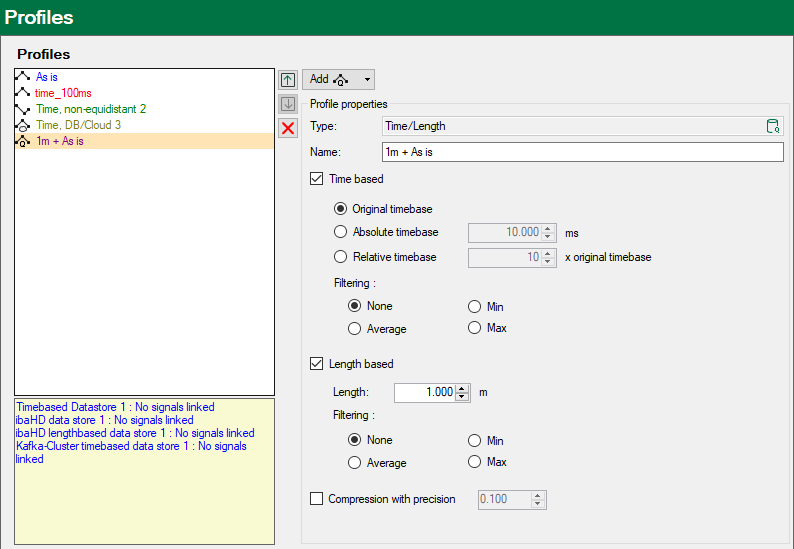This screenshot has height=549, width=794.
Task: Delete profile with the red X icon
Action: click(288, 128)
